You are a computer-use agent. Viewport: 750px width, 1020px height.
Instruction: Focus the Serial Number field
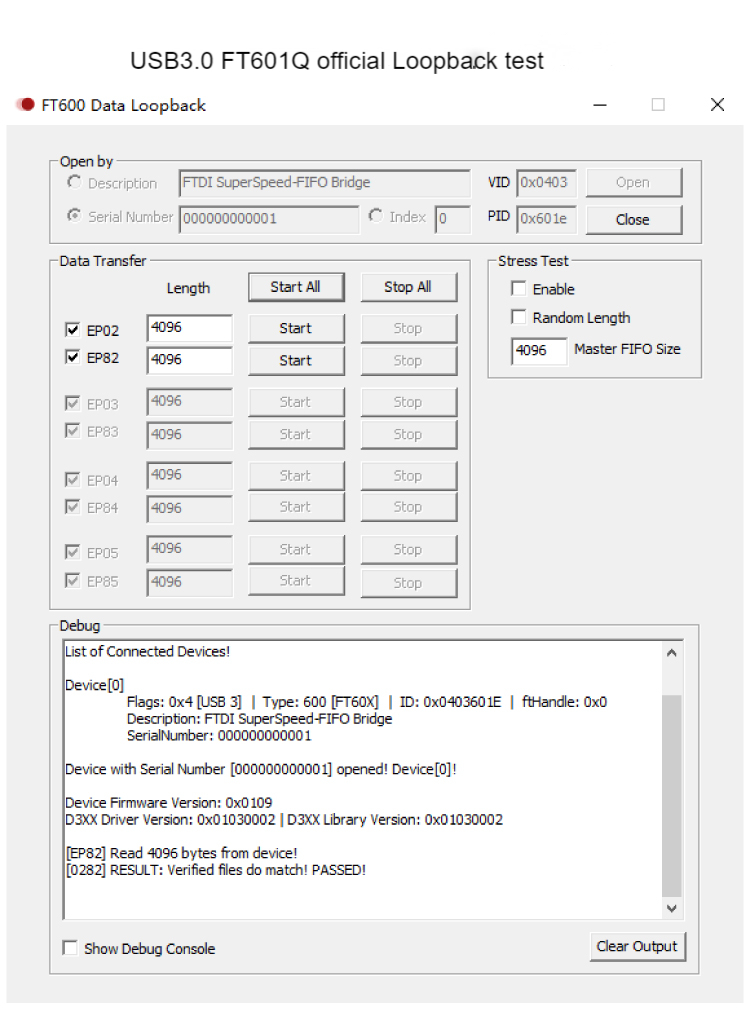pos(269,219)
